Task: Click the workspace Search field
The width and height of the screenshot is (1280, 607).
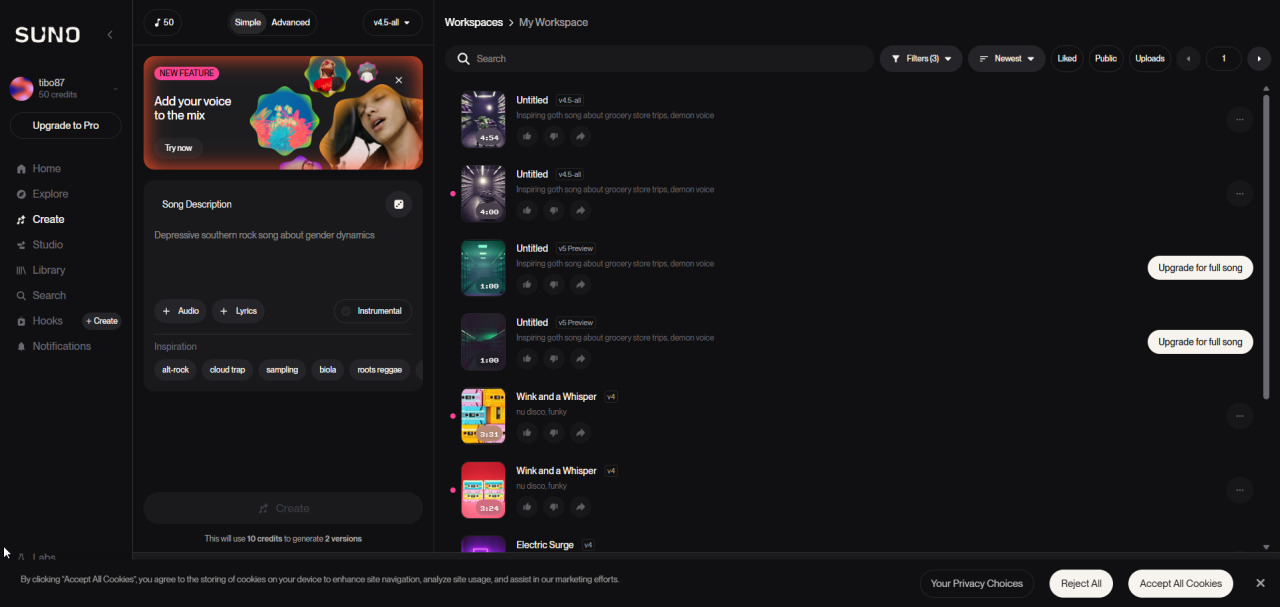Action: point(660,59)
